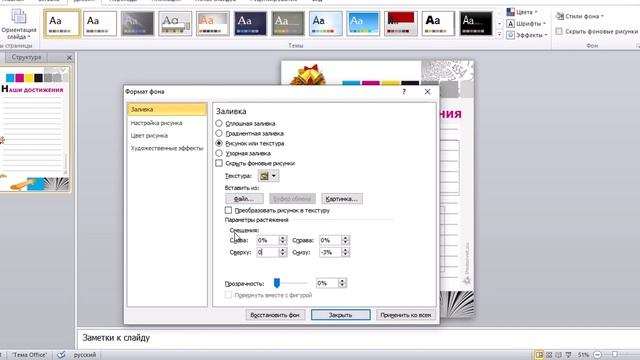The width and height of the screenshot is (640, 360).
Task: Open the Шрифты theme fonts dropdown
Action: 526,24
